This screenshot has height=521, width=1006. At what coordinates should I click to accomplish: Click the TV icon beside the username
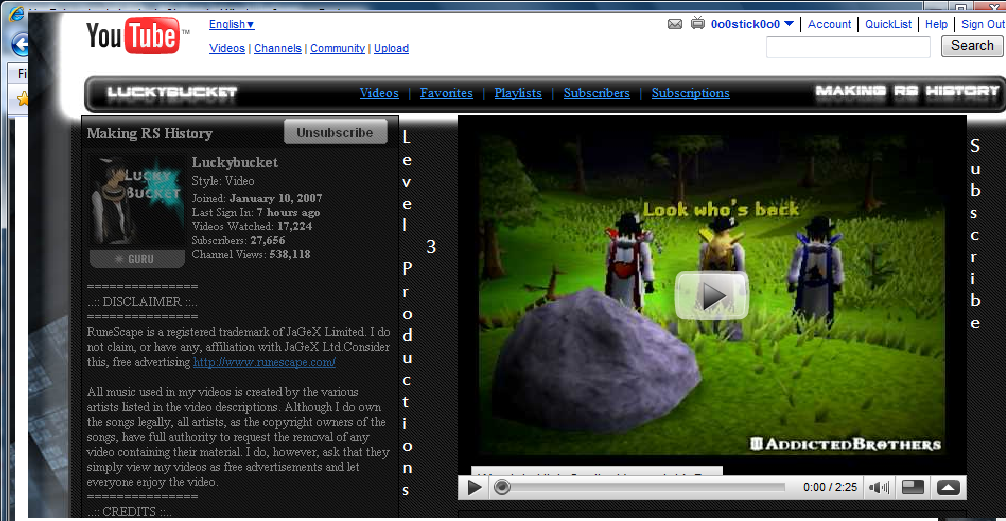coord(697,24)
